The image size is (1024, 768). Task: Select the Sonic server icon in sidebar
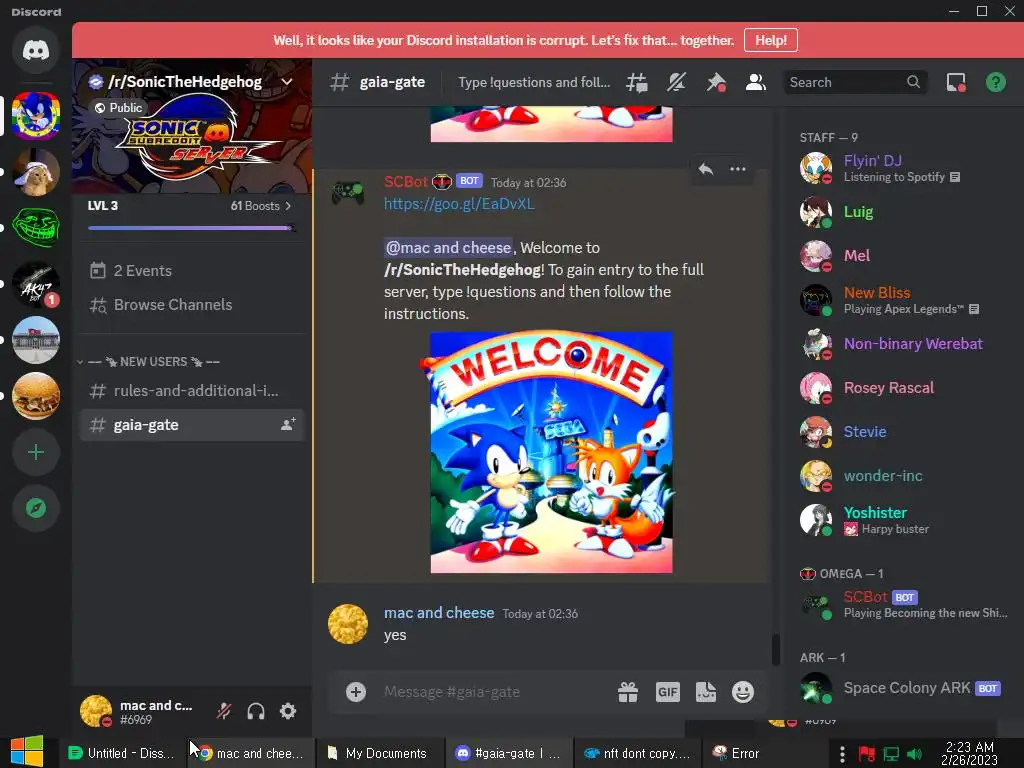coord(36,116)
